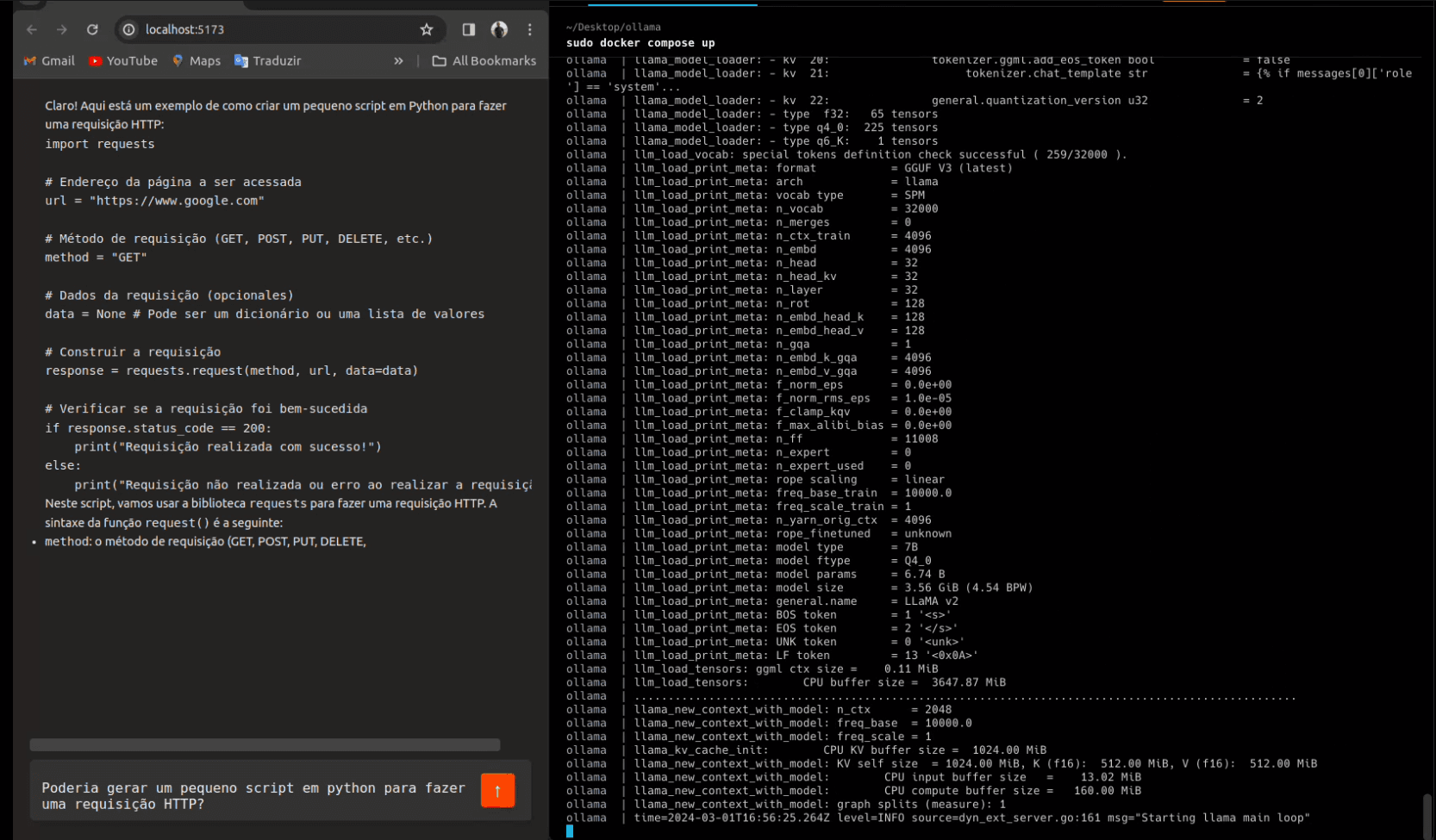Click the 'Starting llama main loop' log line

[x=938, y=818]
